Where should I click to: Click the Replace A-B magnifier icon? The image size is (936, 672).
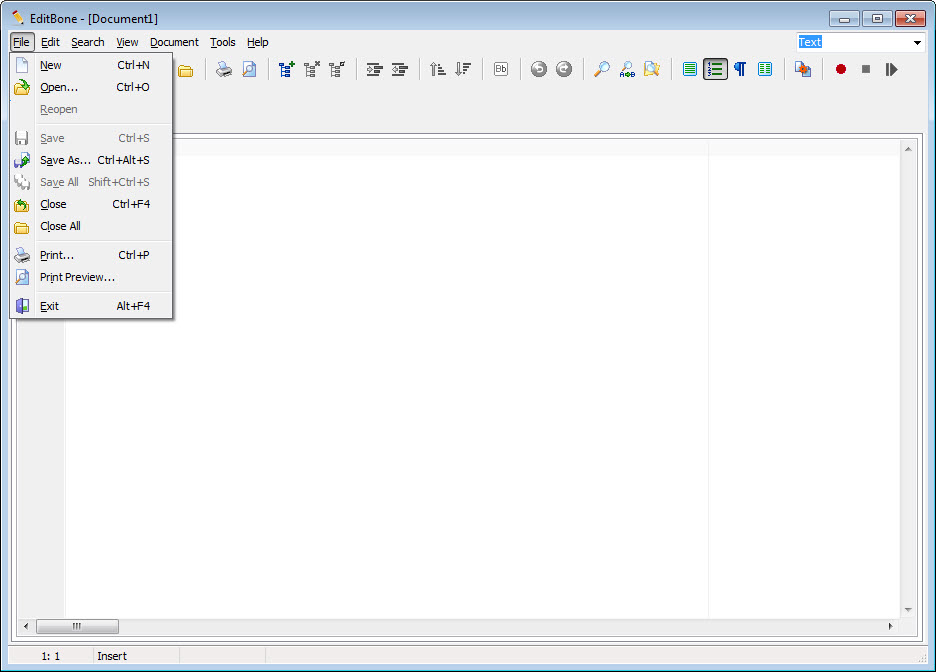click(x=627, y=70)
